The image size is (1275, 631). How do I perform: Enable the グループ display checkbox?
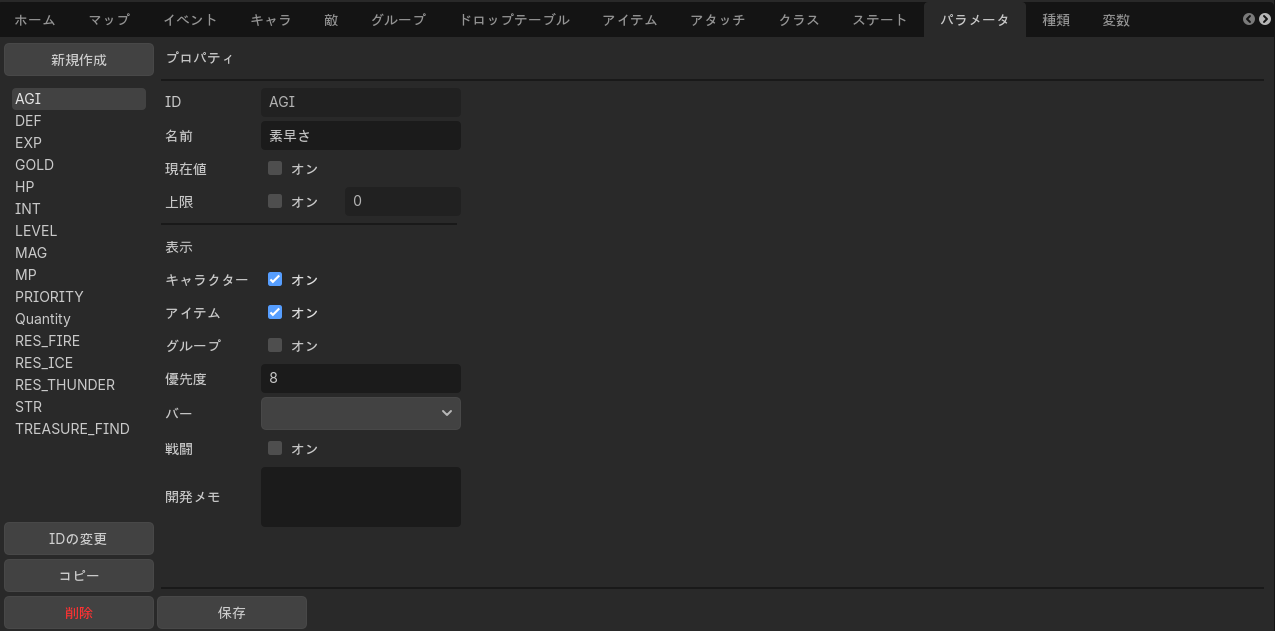tap(275, 345)
